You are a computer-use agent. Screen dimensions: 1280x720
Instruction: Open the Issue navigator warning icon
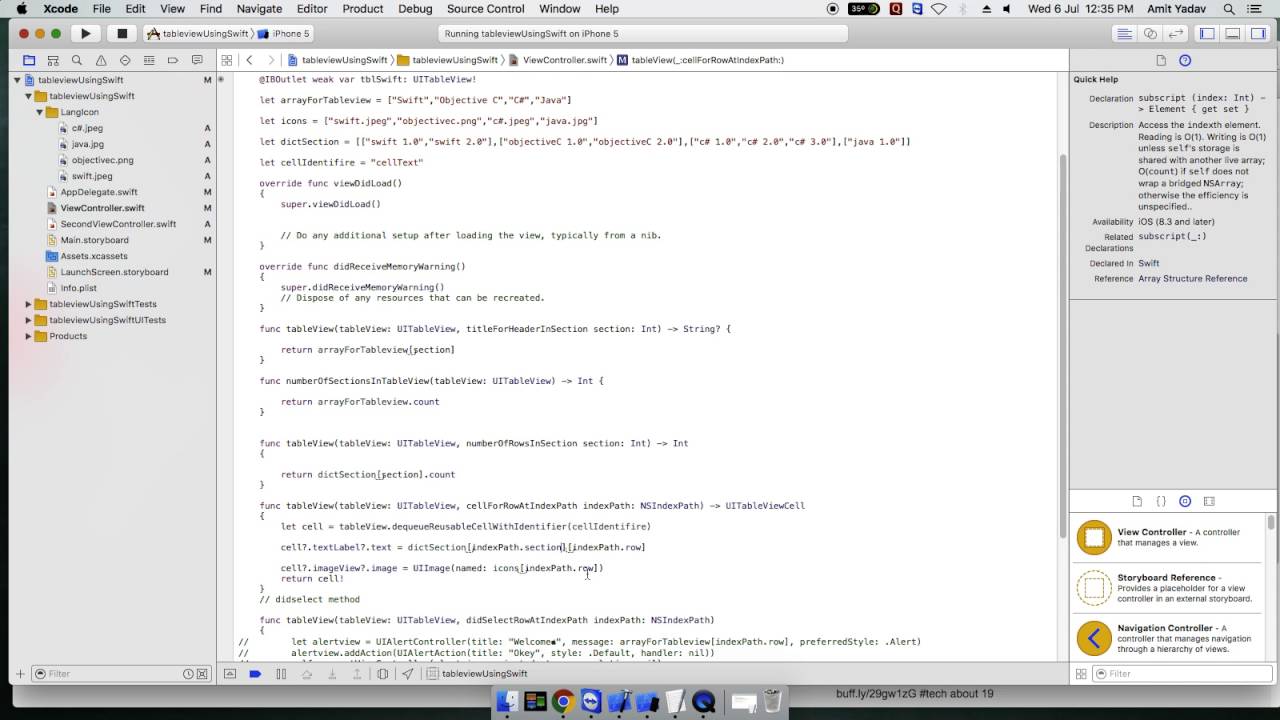click(x=101, y=60)
